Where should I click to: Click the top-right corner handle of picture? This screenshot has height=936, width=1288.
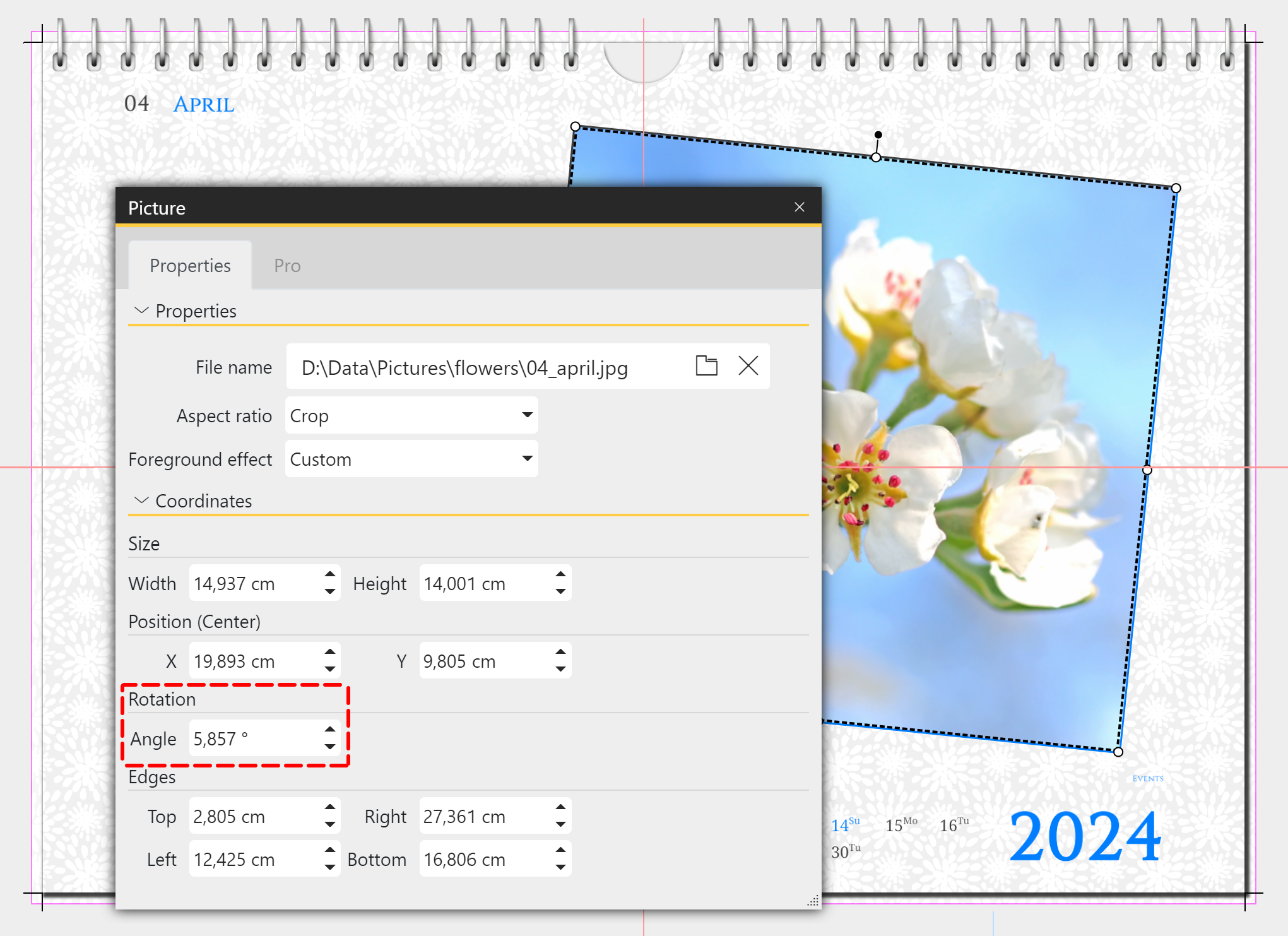click(1176, 188)
